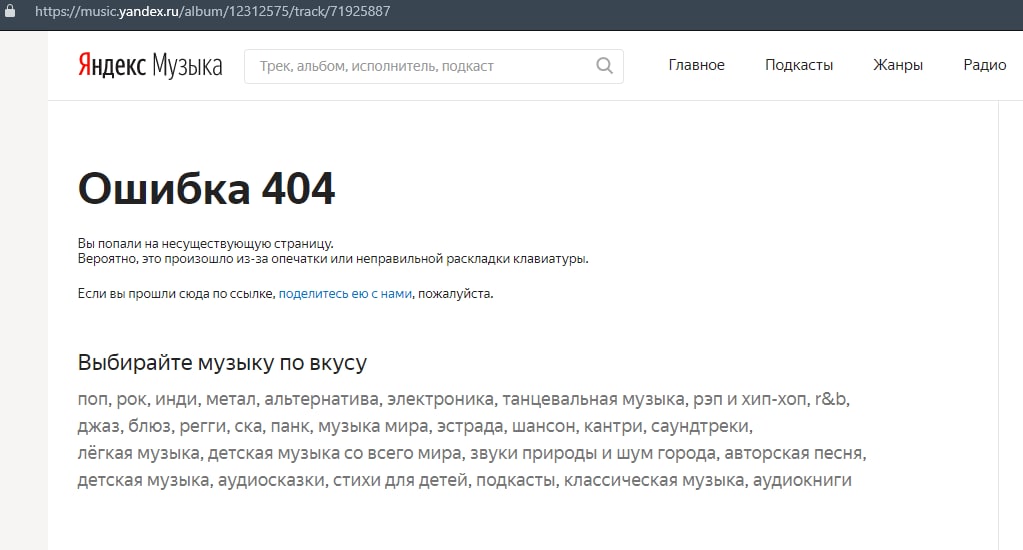Viewport: 1023px width, 550px height.
Task: Open the Главное menu item
Action: point(696,65)
